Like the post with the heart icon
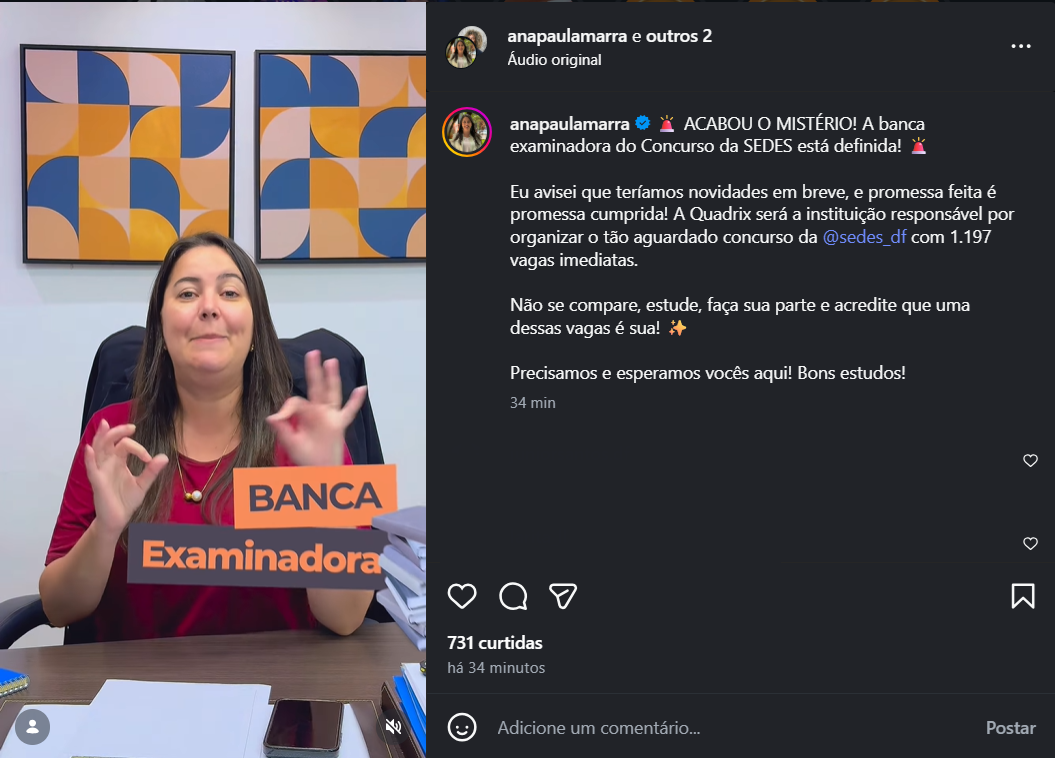This screenshot has width=1055, height=758. click(462, 596)
